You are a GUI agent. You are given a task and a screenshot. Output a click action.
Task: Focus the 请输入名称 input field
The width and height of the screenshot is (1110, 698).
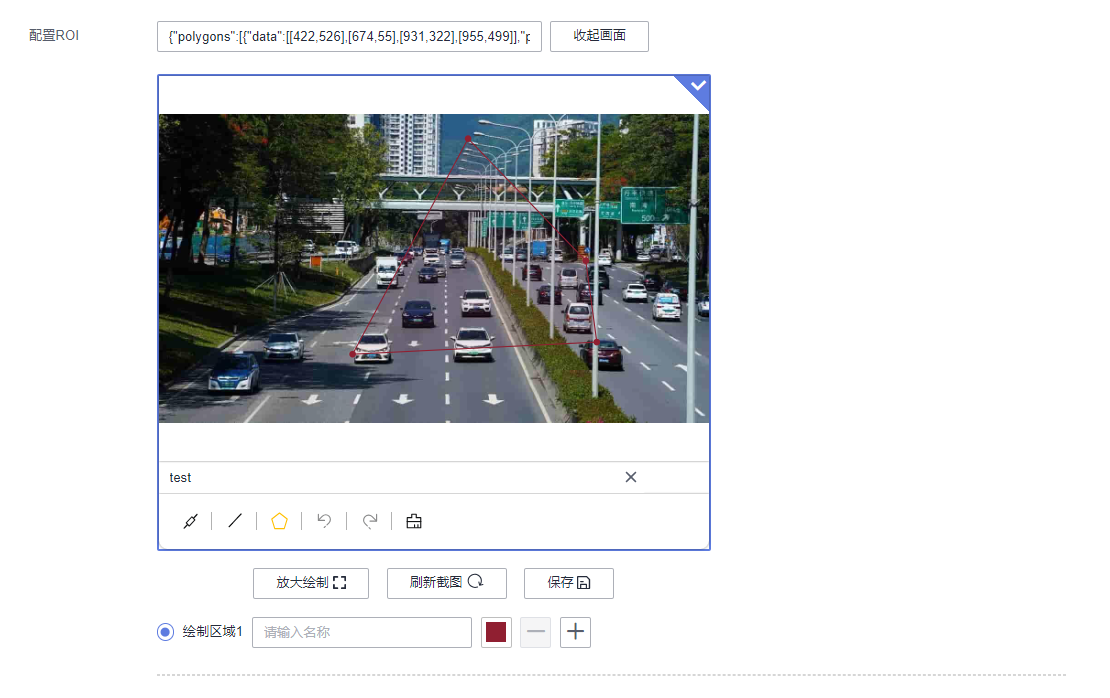click(362, 632)
